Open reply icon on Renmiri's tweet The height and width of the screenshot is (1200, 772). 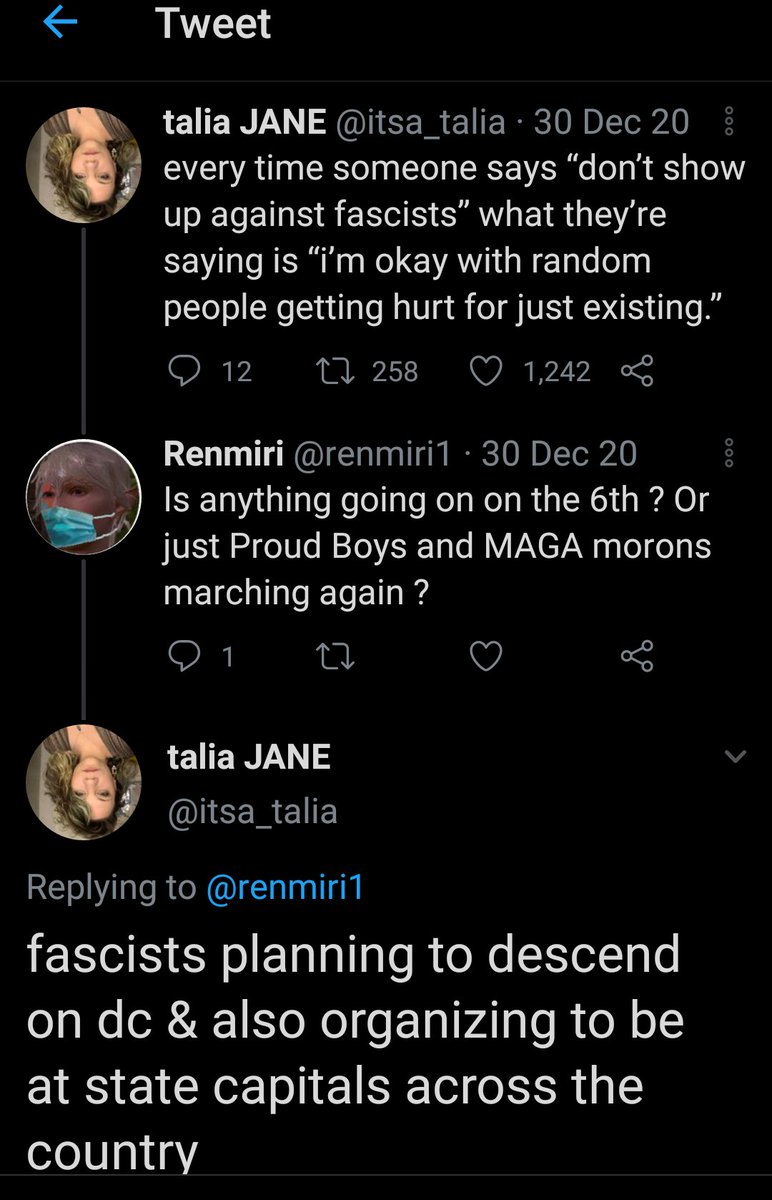click(x=186, y=656)
